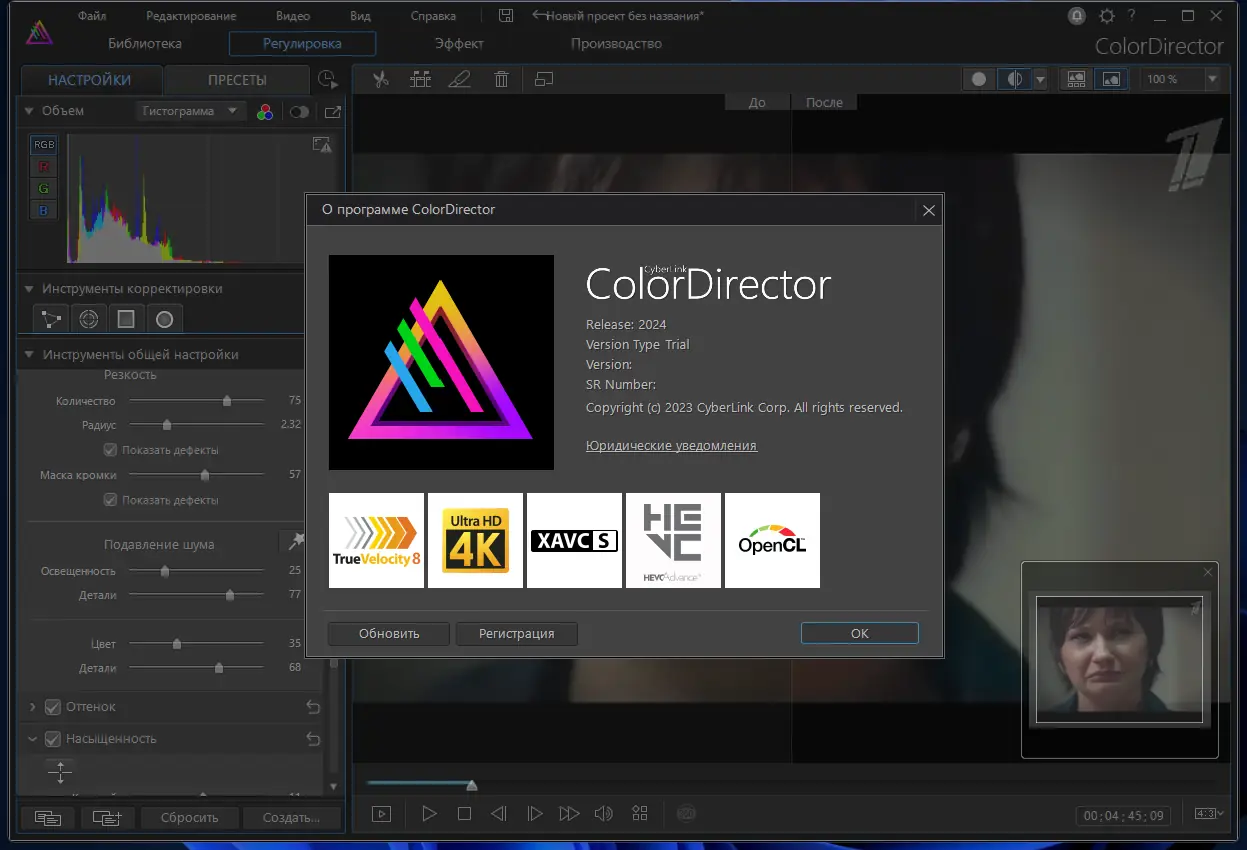Open the compare mode dropdown arrow
The width and height of the screenshot is (1247, 850).
click(1040, 79)
